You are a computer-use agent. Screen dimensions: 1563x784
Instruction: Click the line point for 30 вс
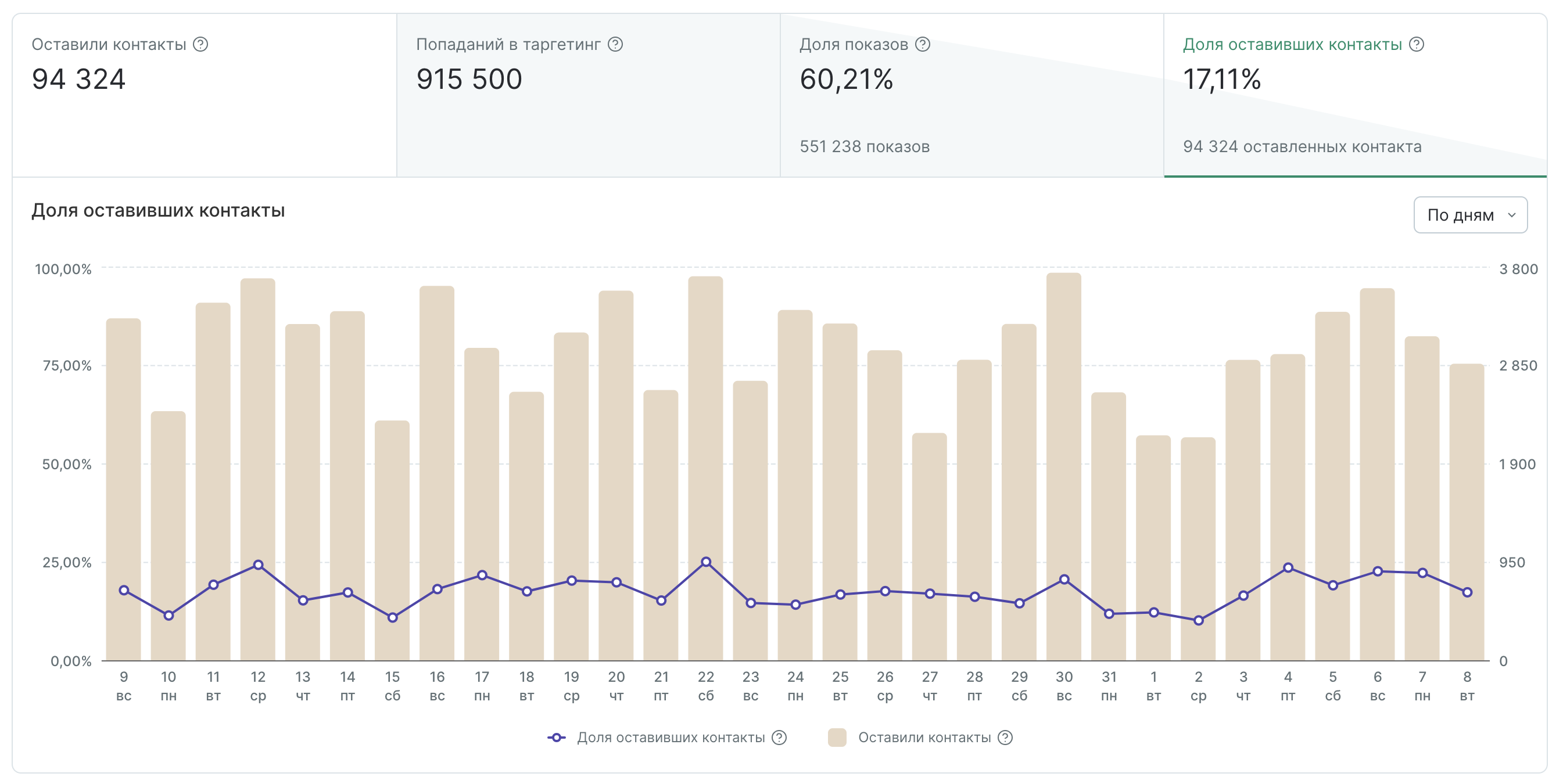[1064, 579]
